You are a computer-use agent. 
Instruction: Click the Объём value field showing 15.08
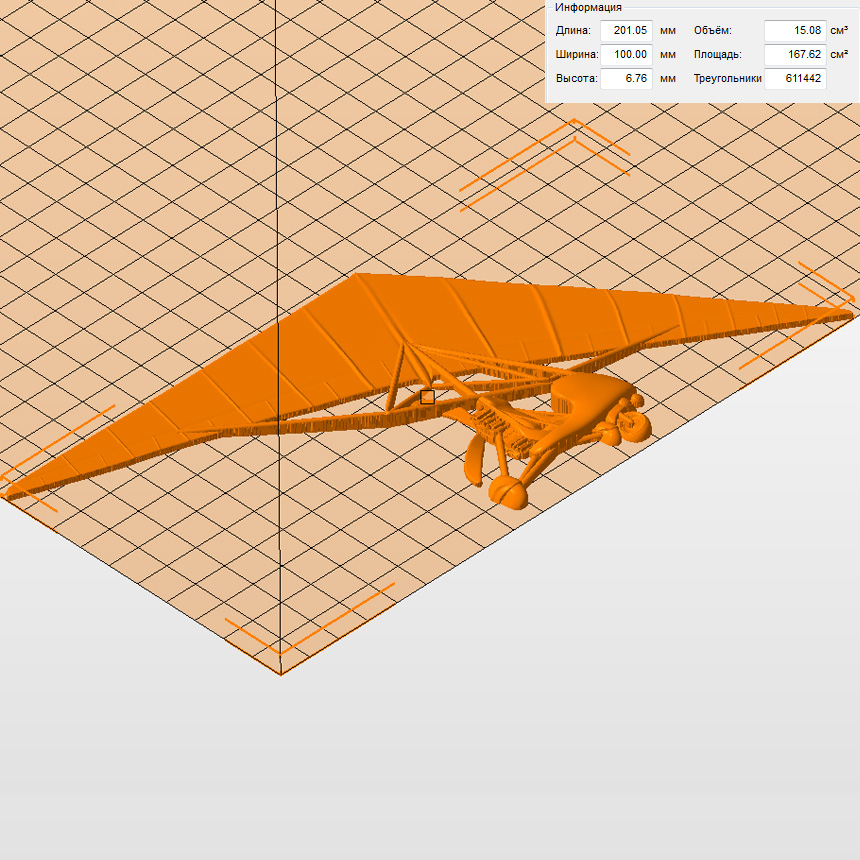click(x=795, y=30)
